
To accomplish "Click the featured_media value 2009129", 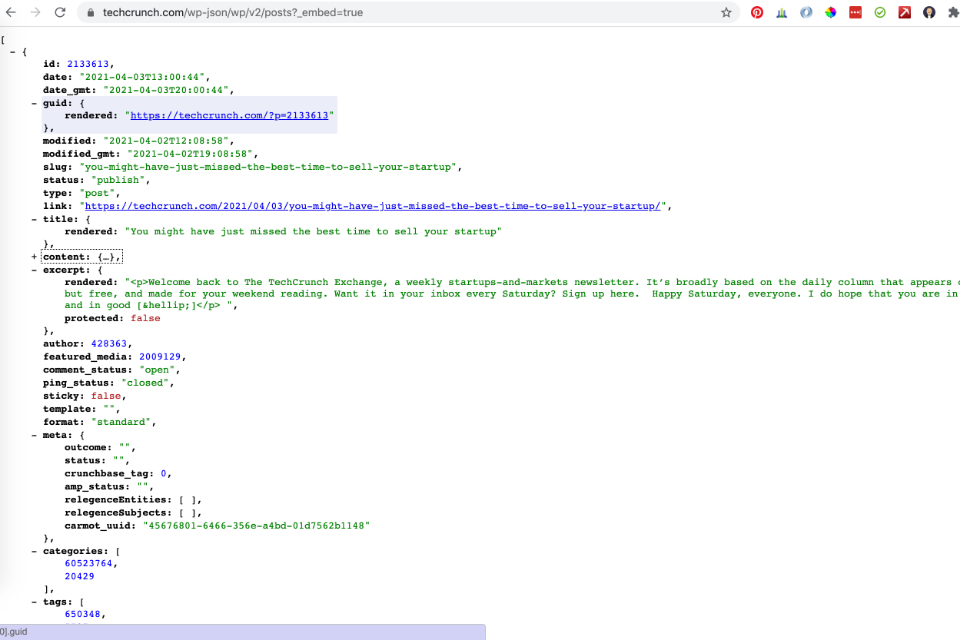I will [x=160, y=356].
